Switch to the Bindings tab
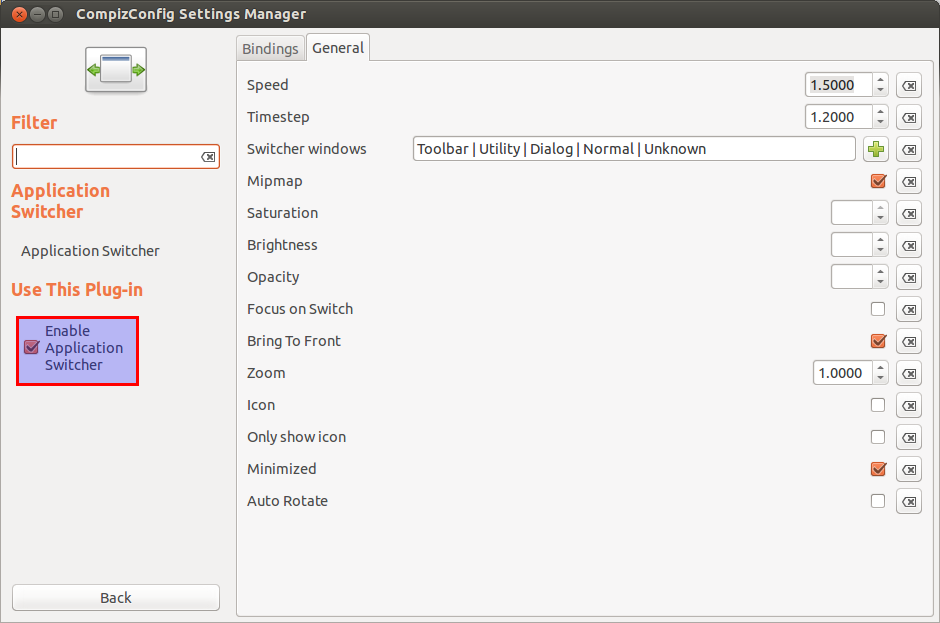The height and width of the screenshot is (623, 940). point(270,49)
